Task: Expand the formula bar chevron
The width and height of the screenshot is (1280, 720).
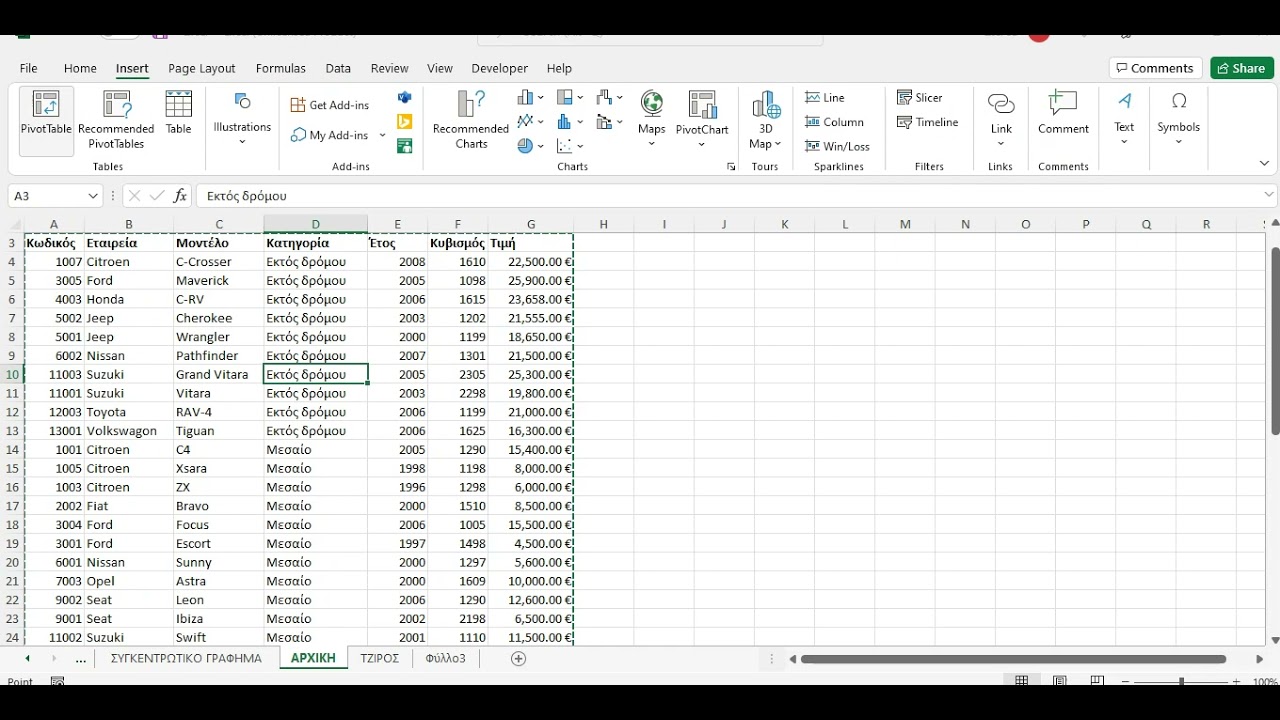Action: click(x=1269, y=195)
